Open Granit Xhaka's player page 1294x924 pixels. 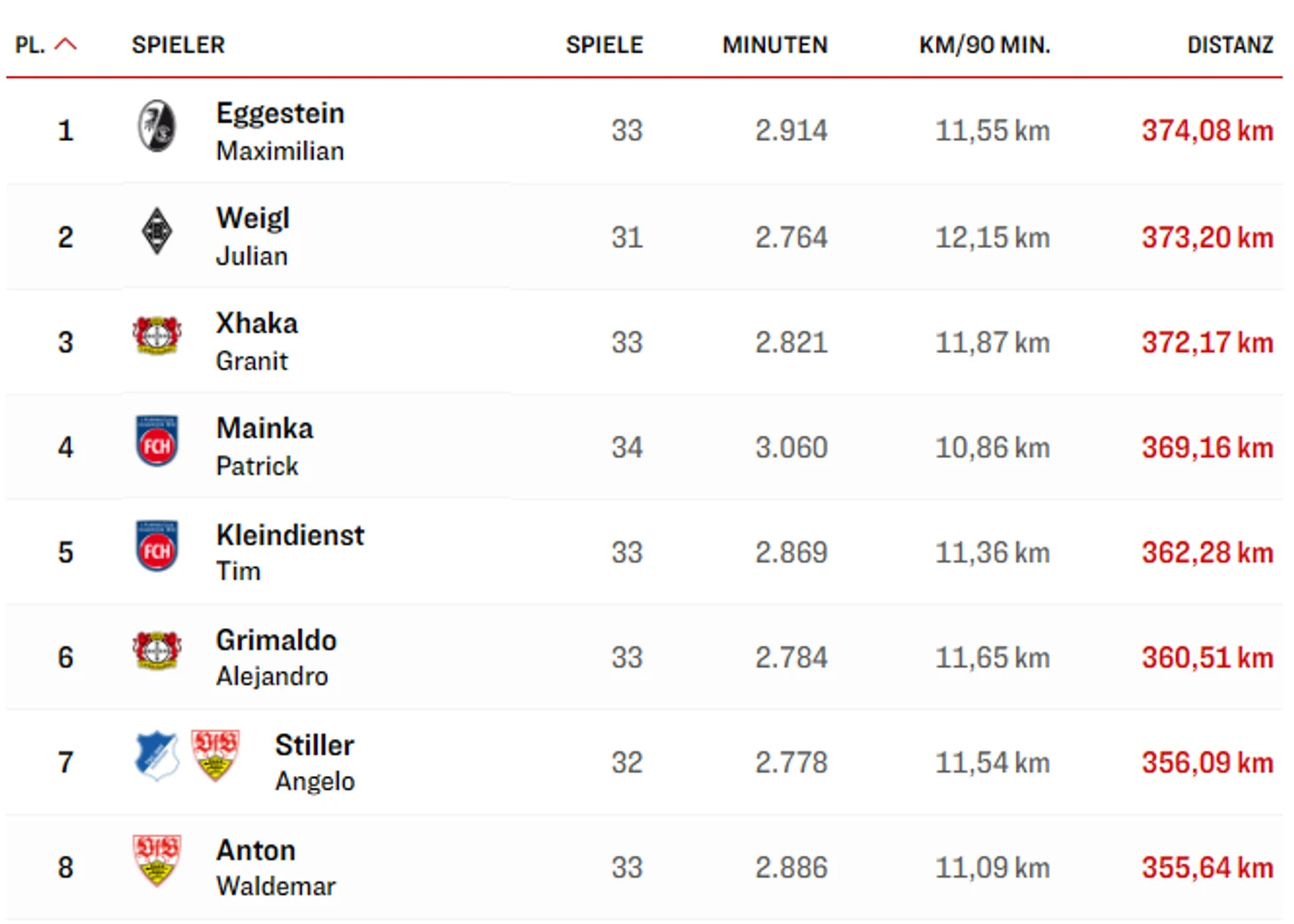(256, 341)
